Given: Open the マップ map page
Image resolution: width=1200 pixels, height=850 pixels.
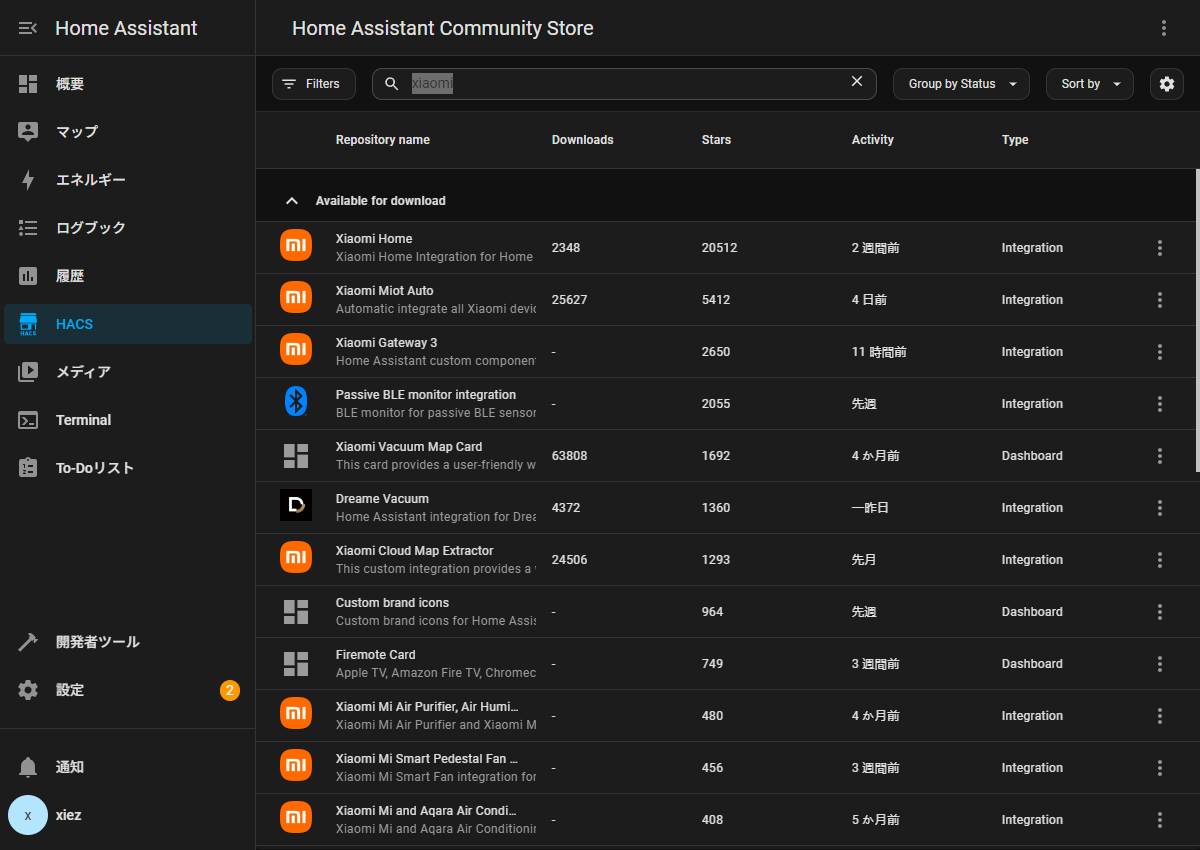Looking at the screenshot, I should (128, 132).
